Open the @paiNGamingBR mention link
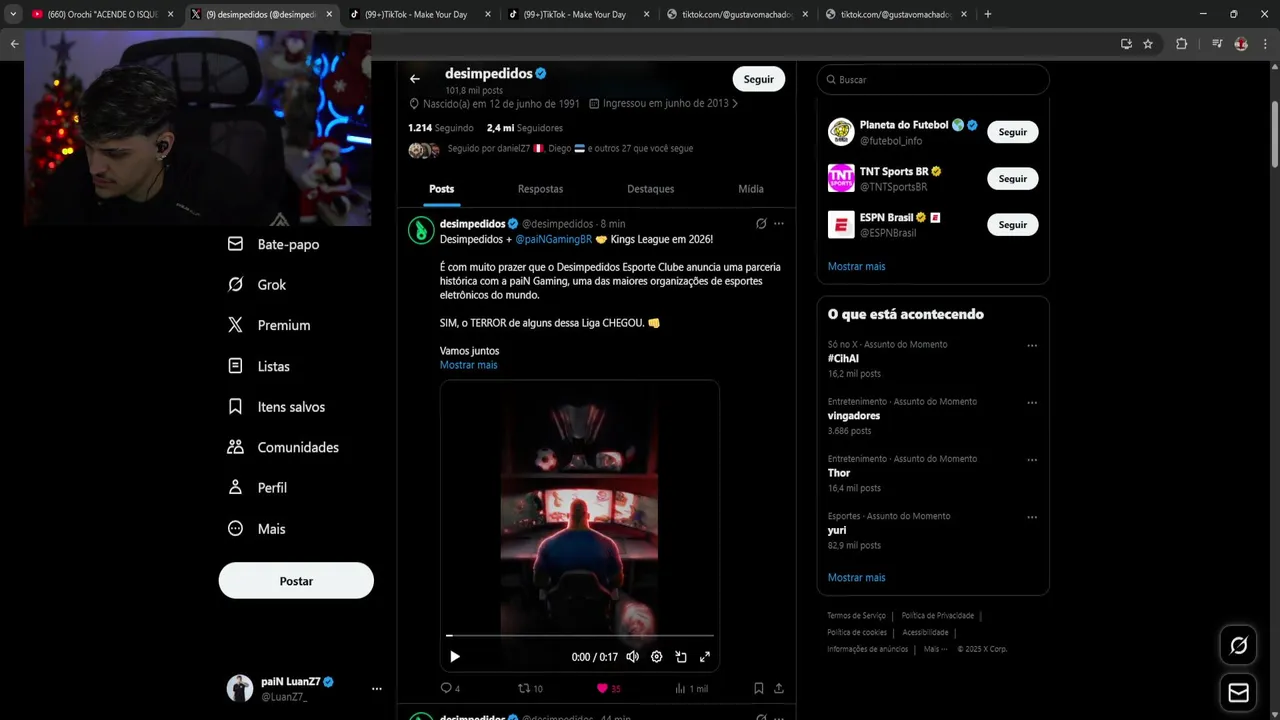 (554, 239)
